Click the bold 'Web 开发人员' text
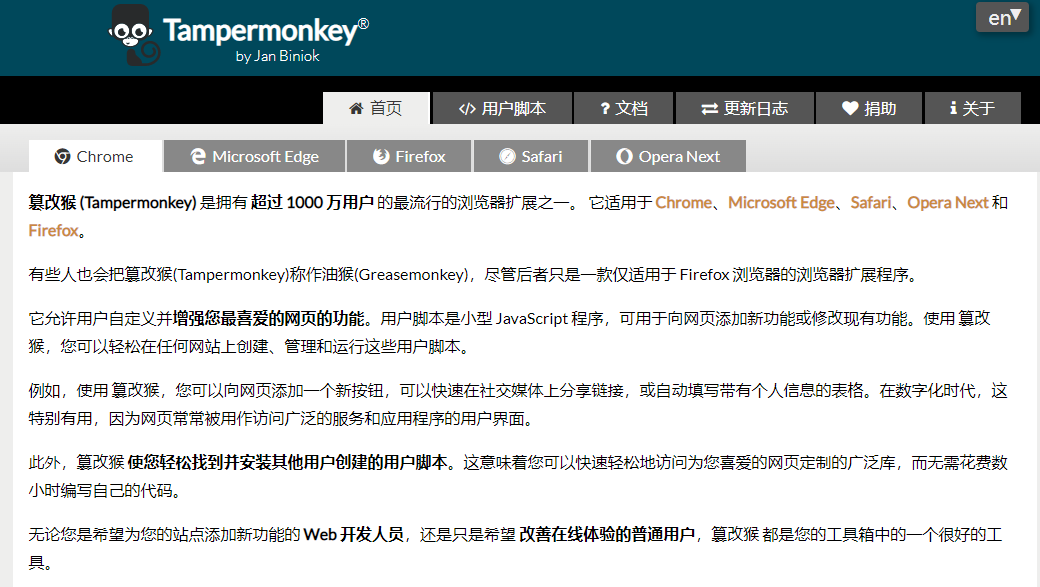 tap(354, 535)
